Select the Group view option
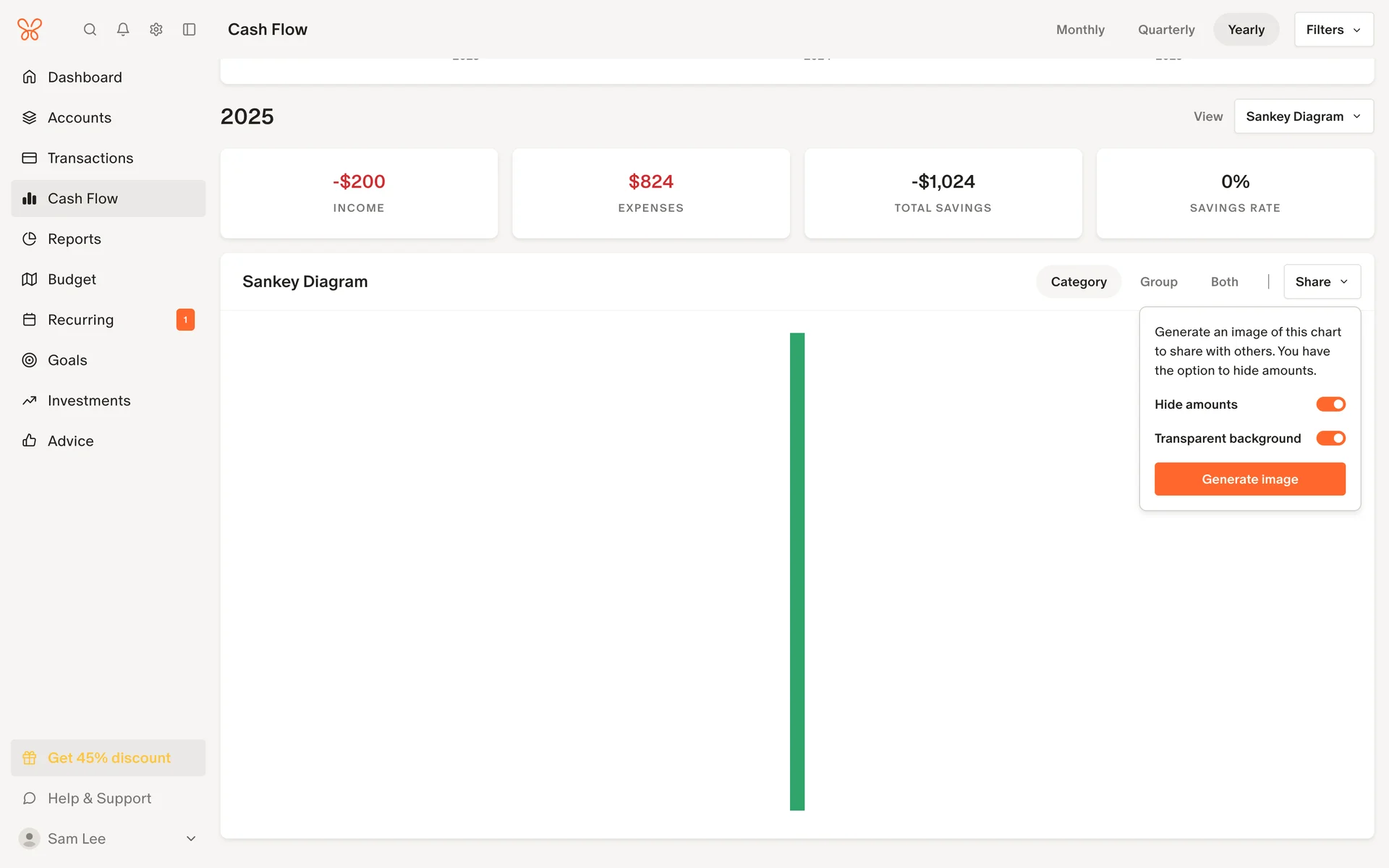Image resolution: width=1389 pixels, height=868 pixels. coord(1158,282)
